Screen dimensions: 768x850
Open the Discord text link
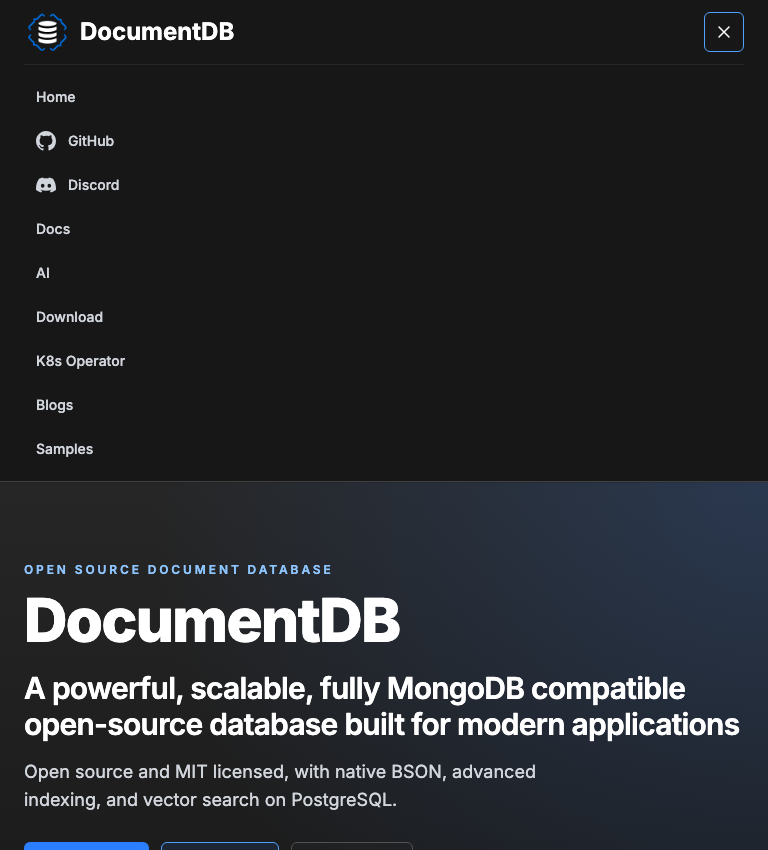[x=94, y=185]
